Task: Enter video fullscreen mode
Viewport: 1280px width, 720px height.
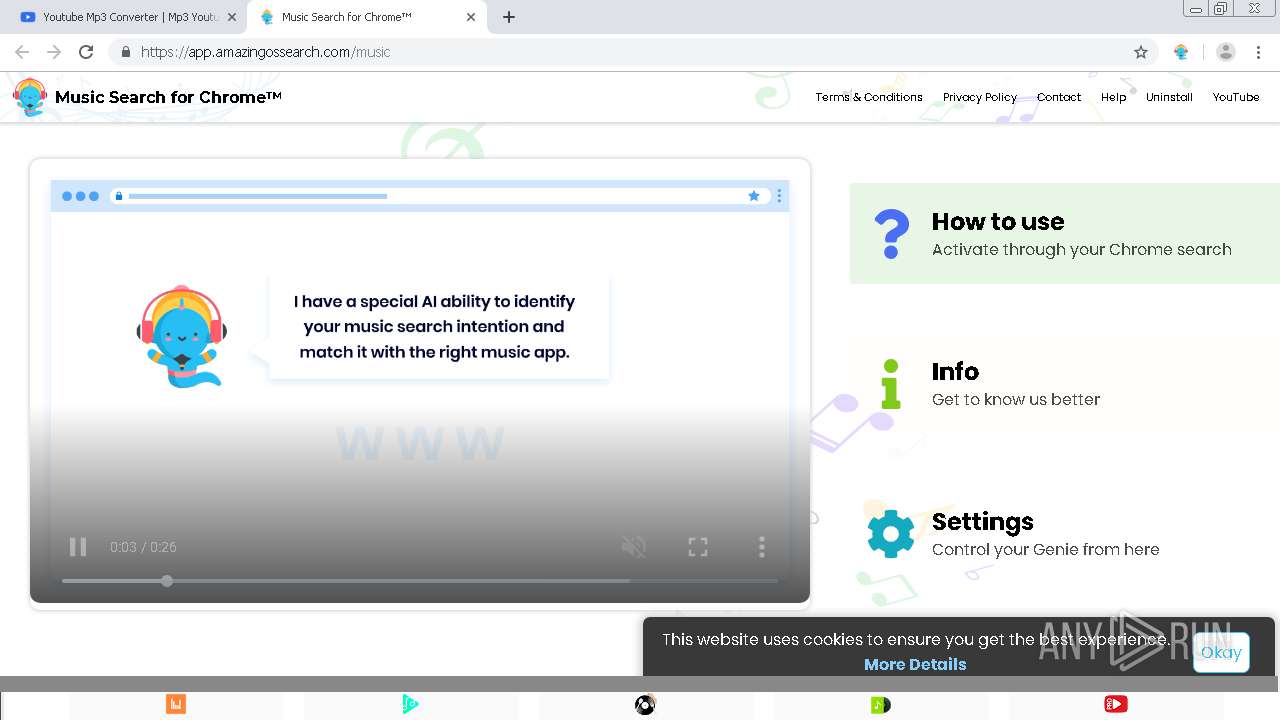Action: [698, 547]
